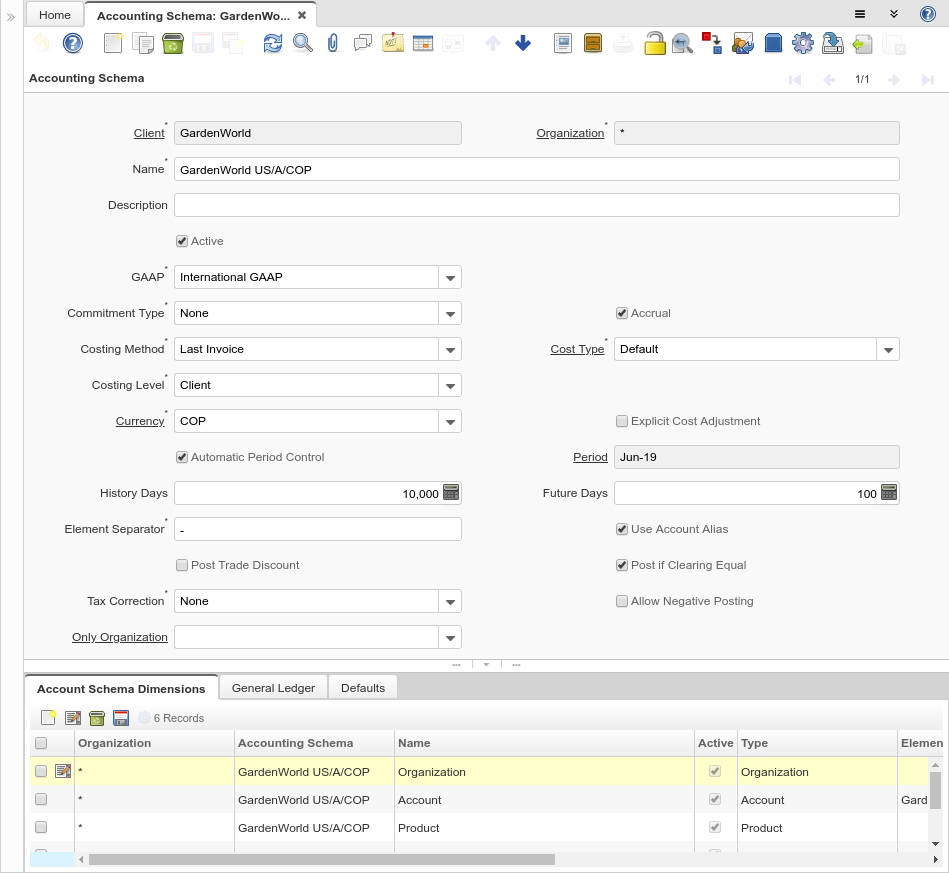949x873 pixels.
Task: Open the Archive cabinet icon
Action: (x=593, y=43)
